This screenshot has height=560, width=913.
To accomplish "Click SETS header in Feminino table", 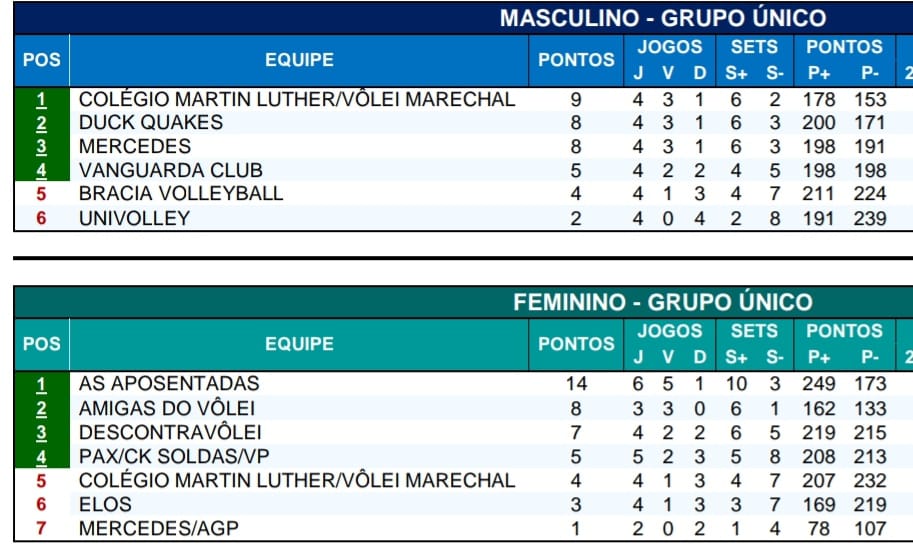I will (754, 331).
